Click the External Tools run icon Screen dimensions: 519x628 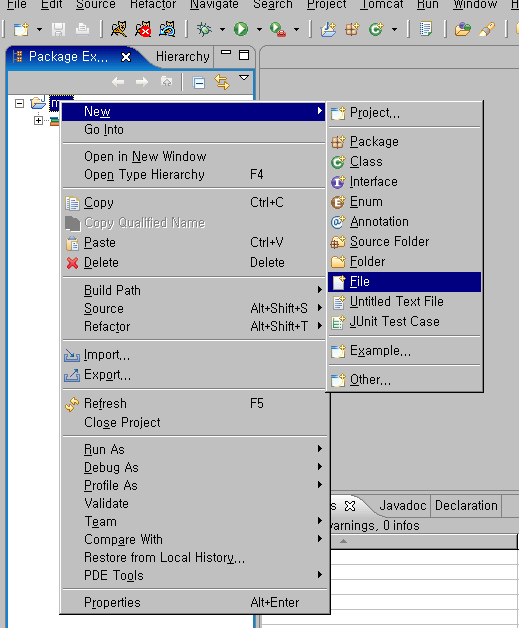click(278, 29)
